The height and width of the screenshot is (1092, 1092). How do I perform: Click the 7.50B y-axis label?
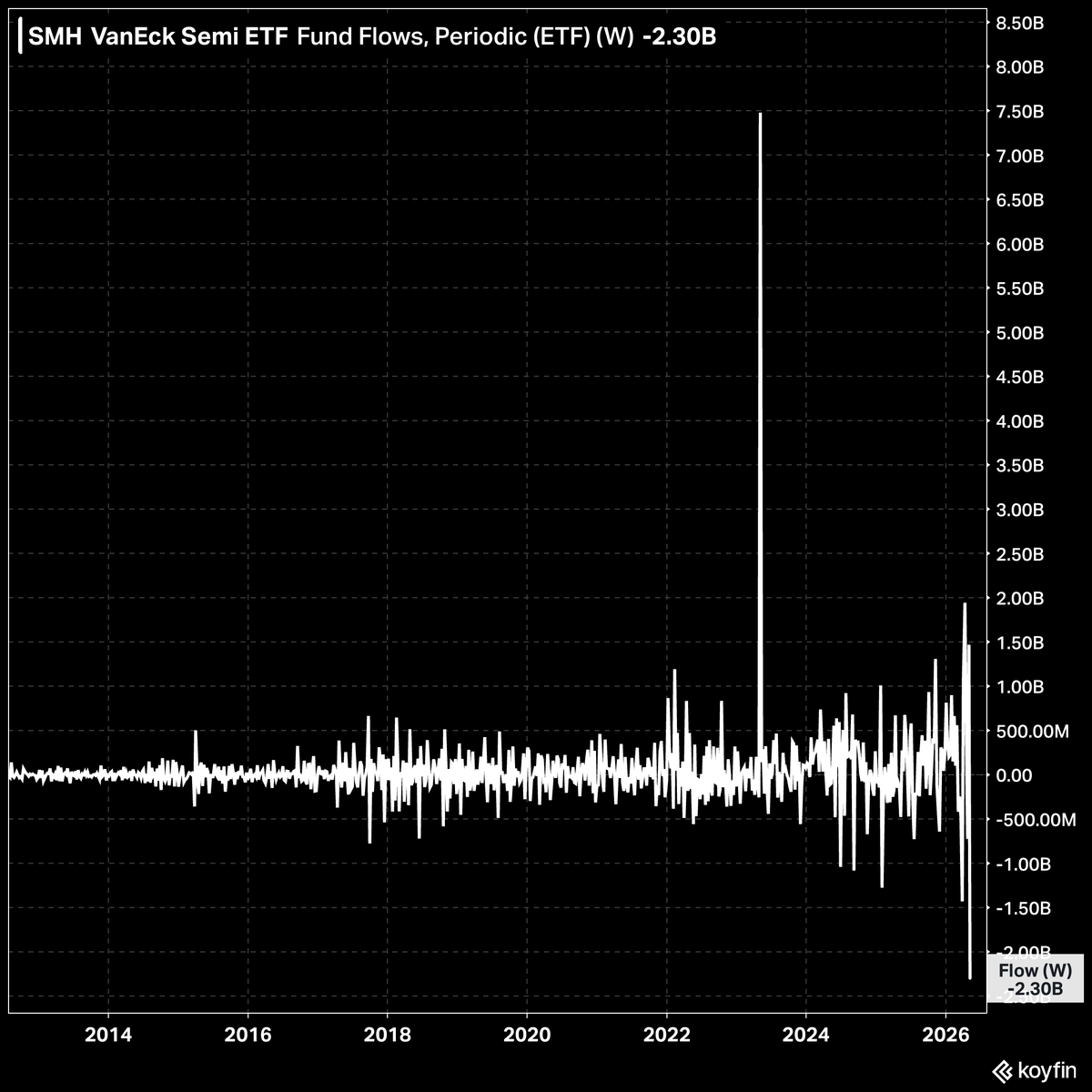click(1021, 112)
